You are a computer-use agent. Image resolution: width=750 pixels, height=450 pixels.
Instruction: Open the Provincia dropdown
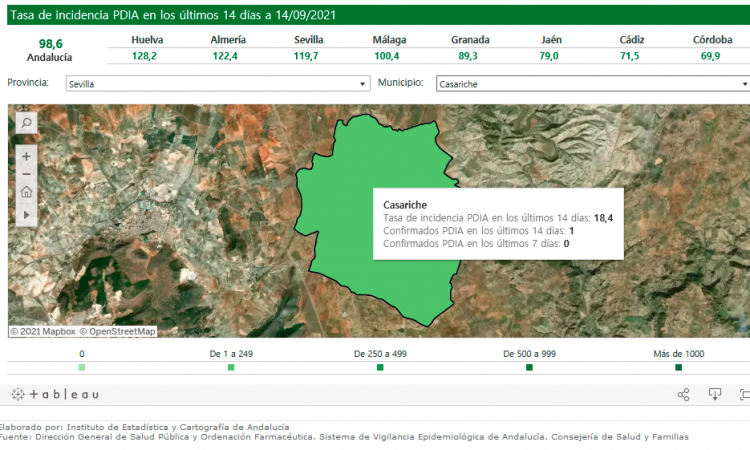point(217,84)
